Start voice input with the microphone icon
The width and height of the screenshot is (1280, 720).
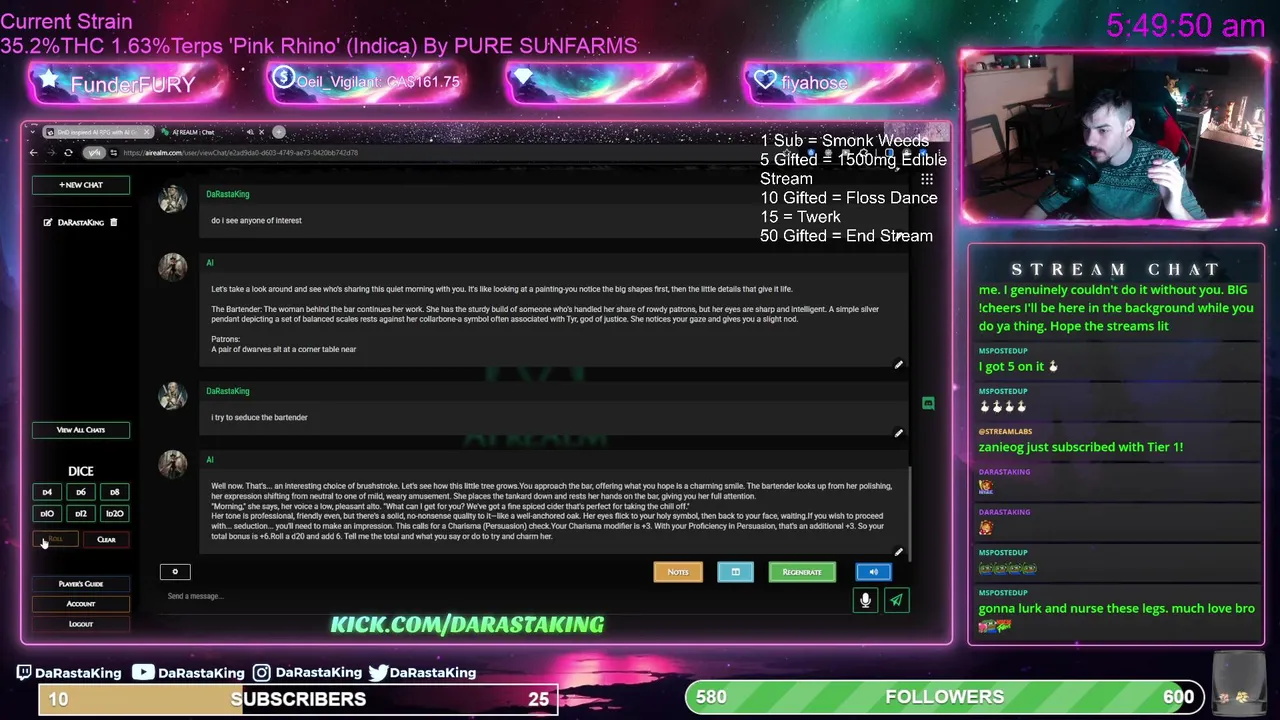(865, 600)
